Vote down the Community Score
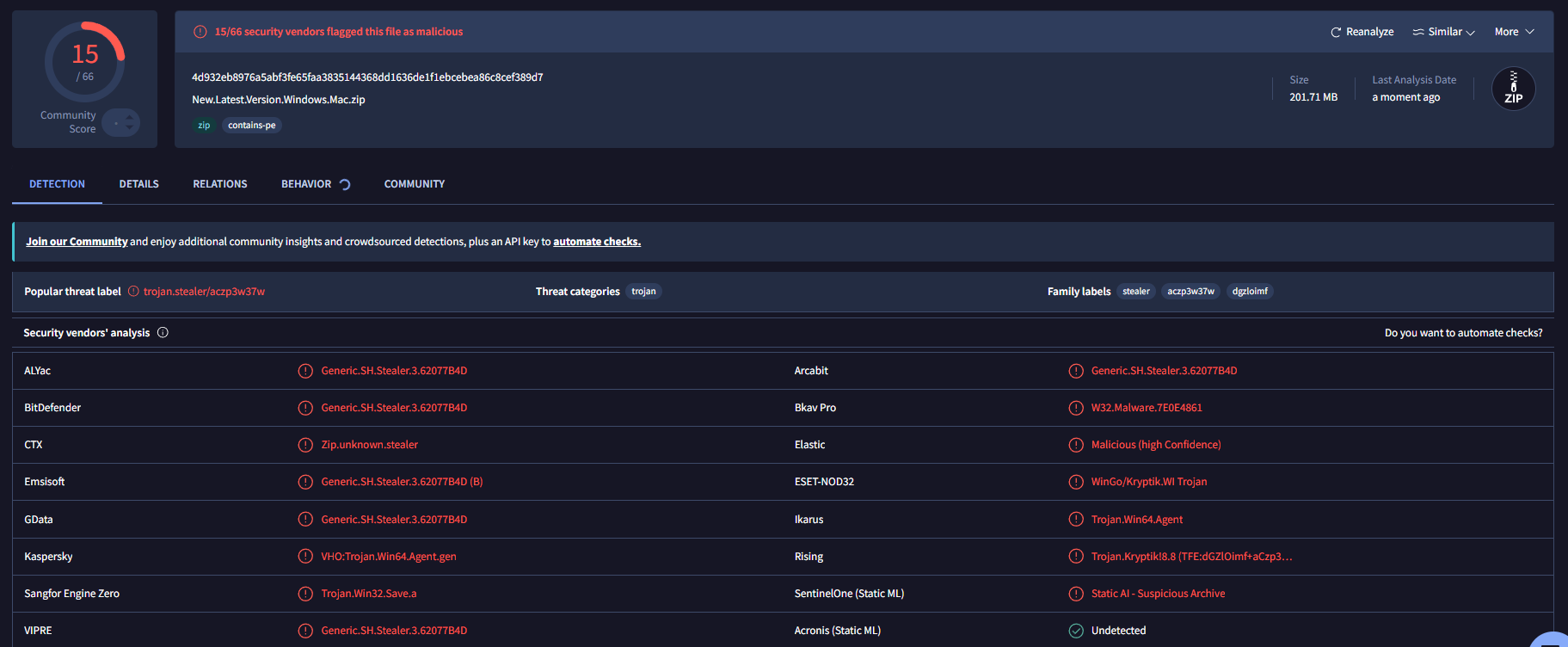This screenshot has height=647, width=1568. click(130, 128)
